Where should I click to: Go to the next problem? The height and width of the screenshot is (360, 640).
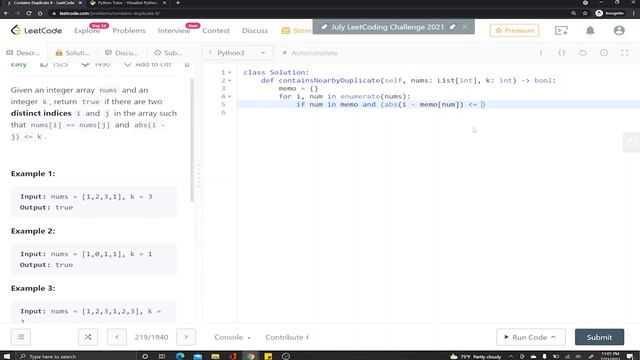coord(186,337)
